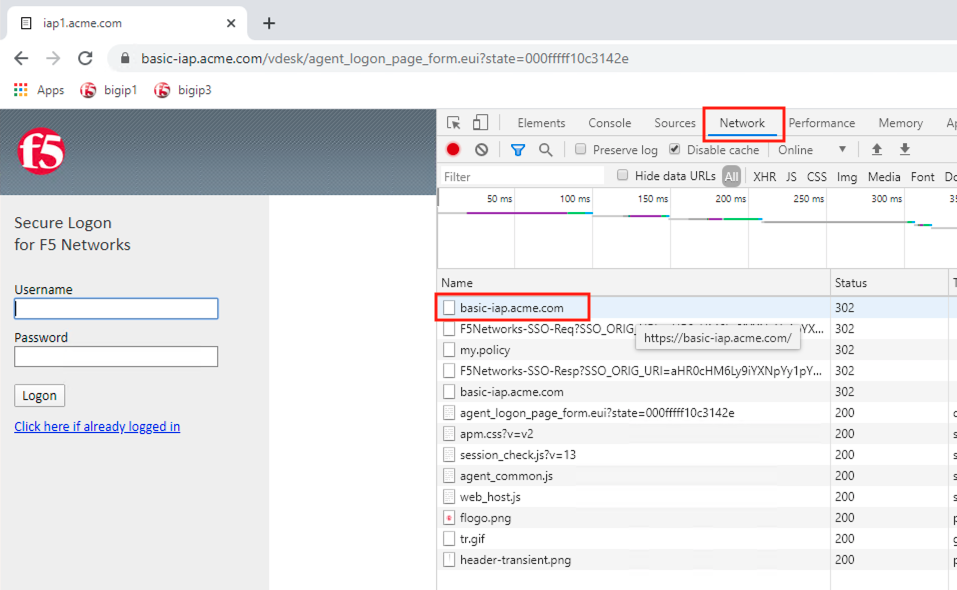
Task: Click the browser address bar URL
Action: pos(385,59)
